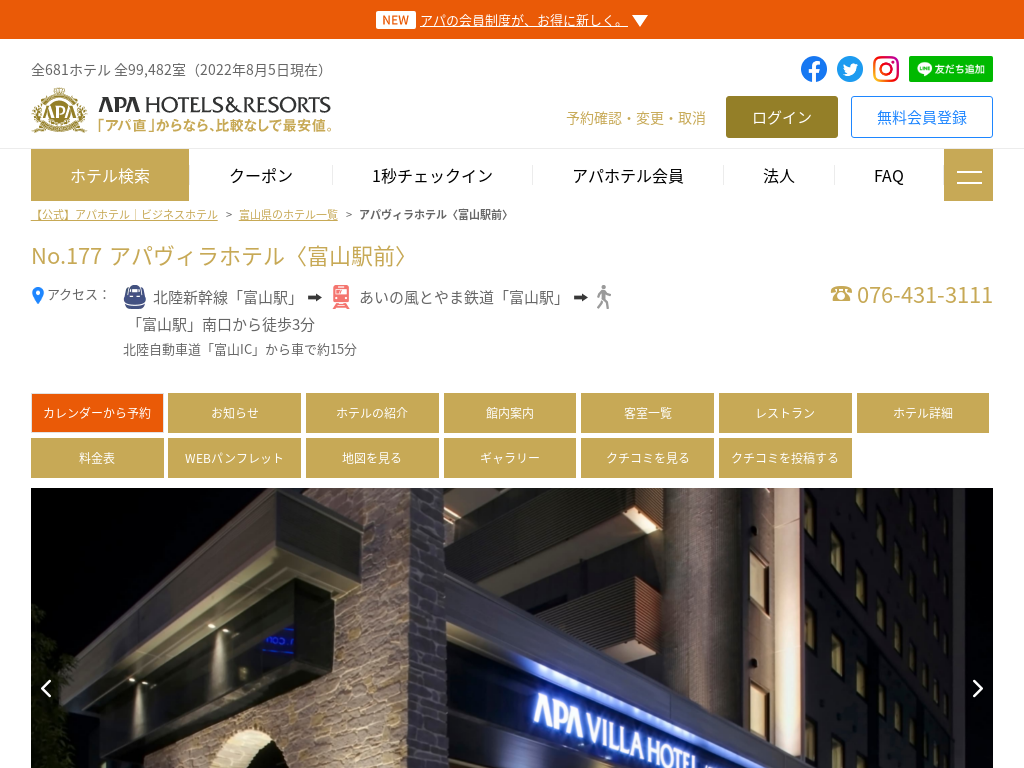Show the previous hotel photo
Image resolution: width=1024 pixels, height=768 pixels.
click(x=46, y=688)
